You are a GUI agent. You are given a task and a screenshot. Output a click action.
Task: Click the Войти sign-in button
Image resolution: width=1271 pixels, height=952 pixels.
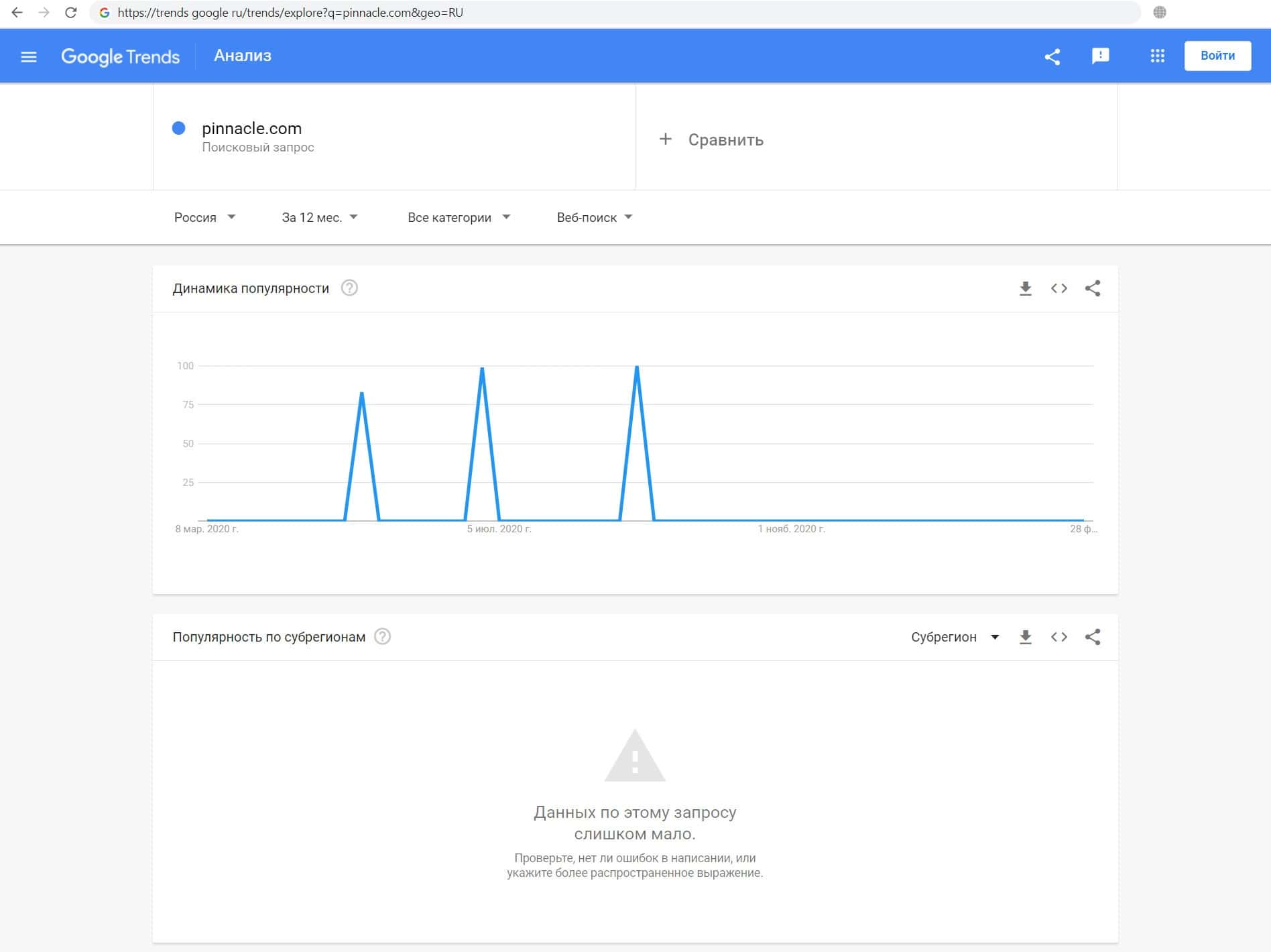click(1217, 56)
